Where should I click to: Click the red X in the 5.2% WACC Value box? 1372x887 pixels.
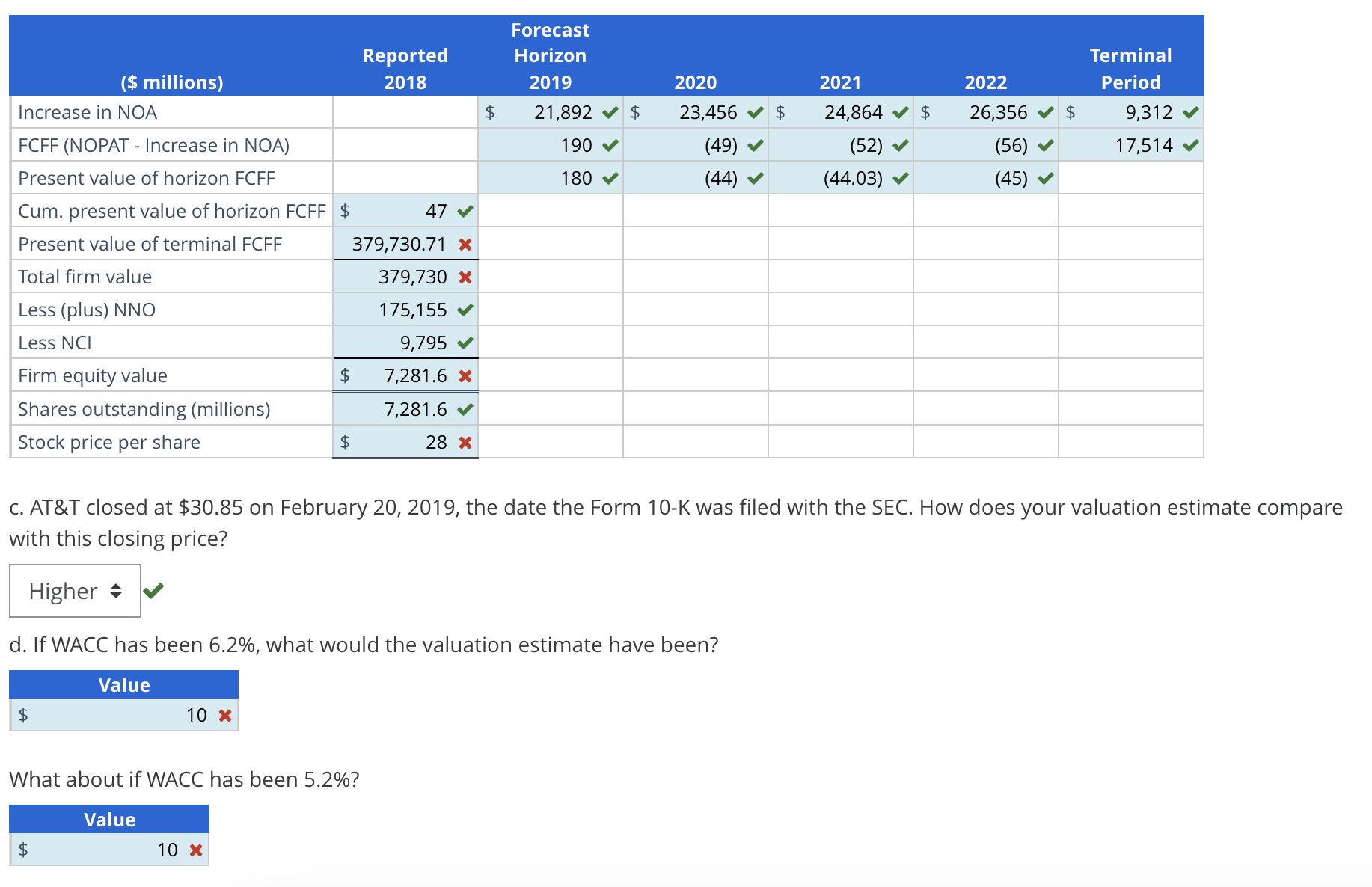click(x=195, y=850)
